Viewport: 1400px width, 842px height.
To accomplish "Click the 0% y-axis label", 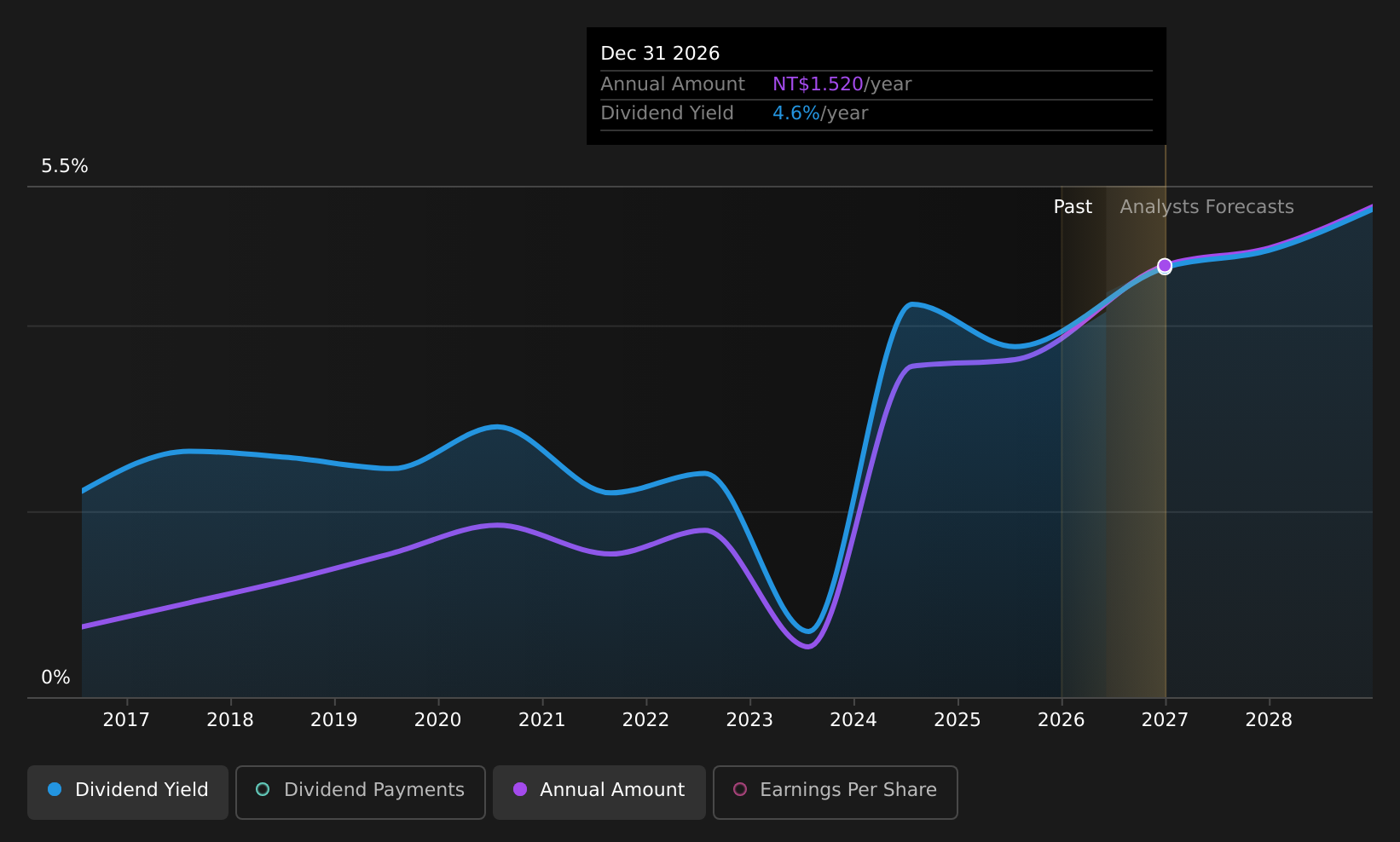I will 56,678.
